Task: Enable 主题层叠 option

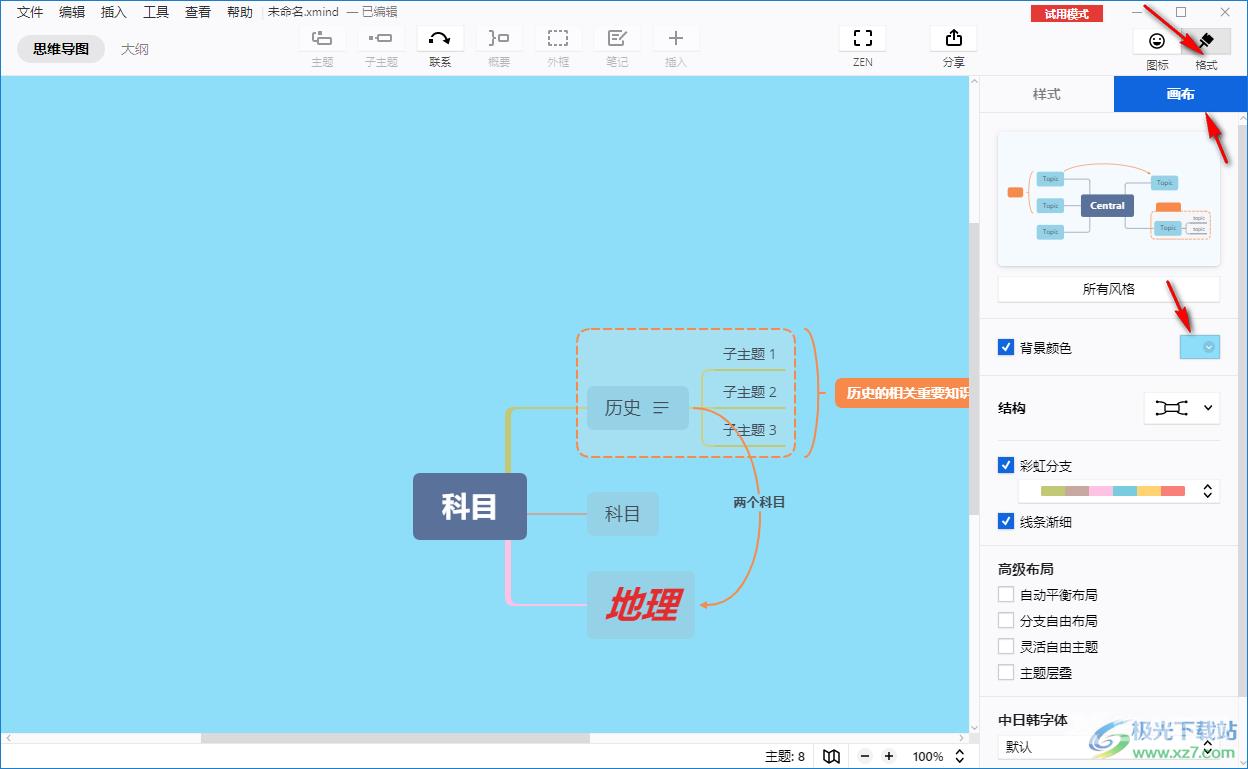Action: click(x=1006, y=673)
